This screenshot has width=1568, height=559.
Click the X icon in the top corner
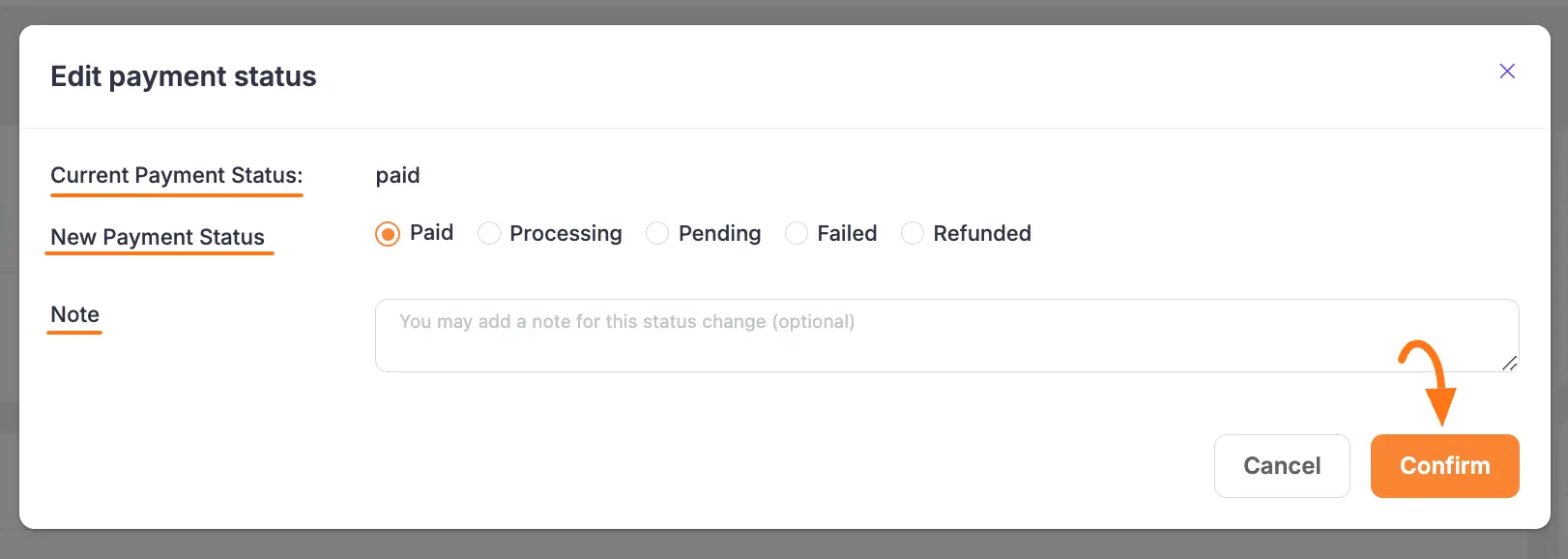click(x=1507, y=71)
